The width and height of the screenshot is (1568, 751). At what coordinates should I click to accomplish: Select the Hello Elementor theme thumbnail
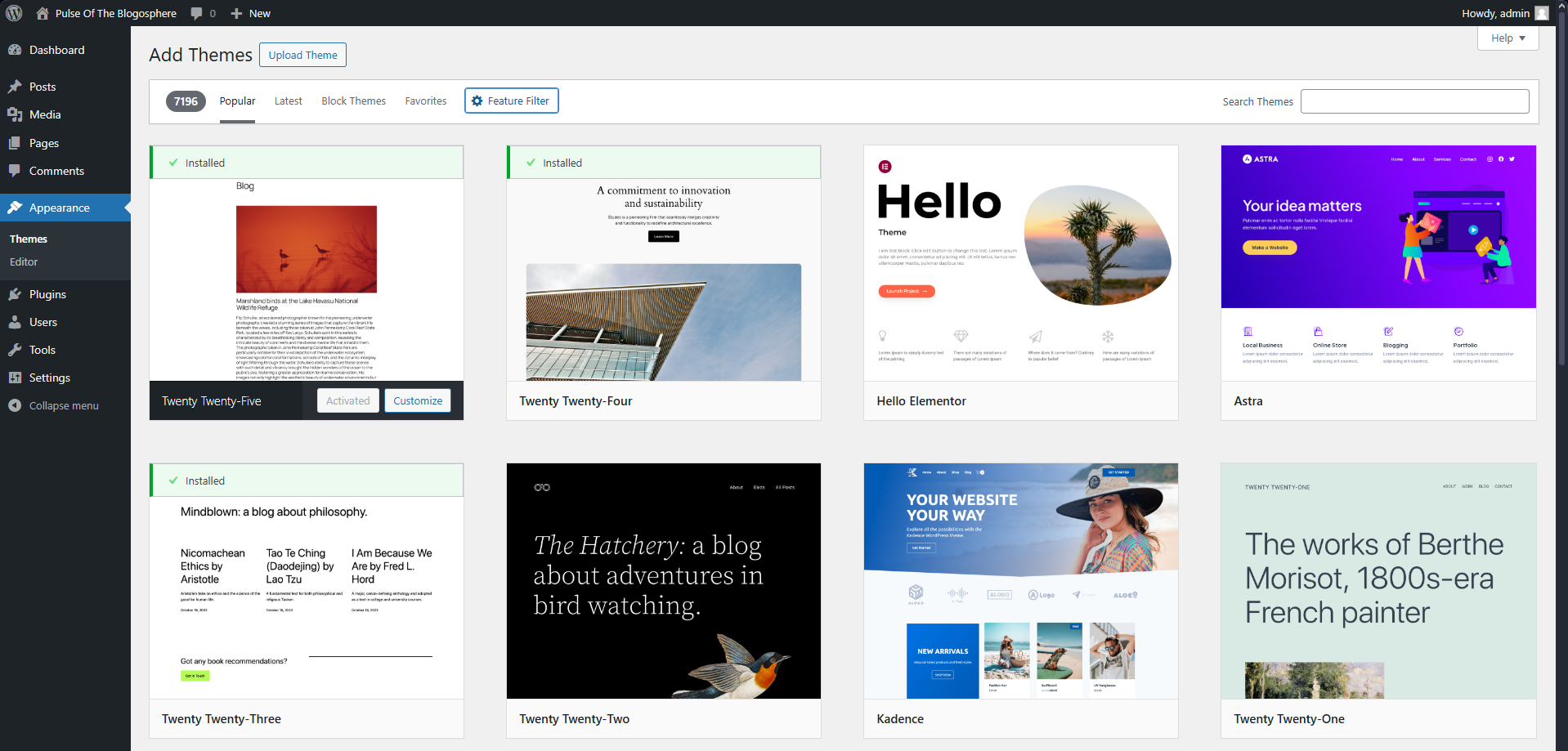click(1020, 263)
